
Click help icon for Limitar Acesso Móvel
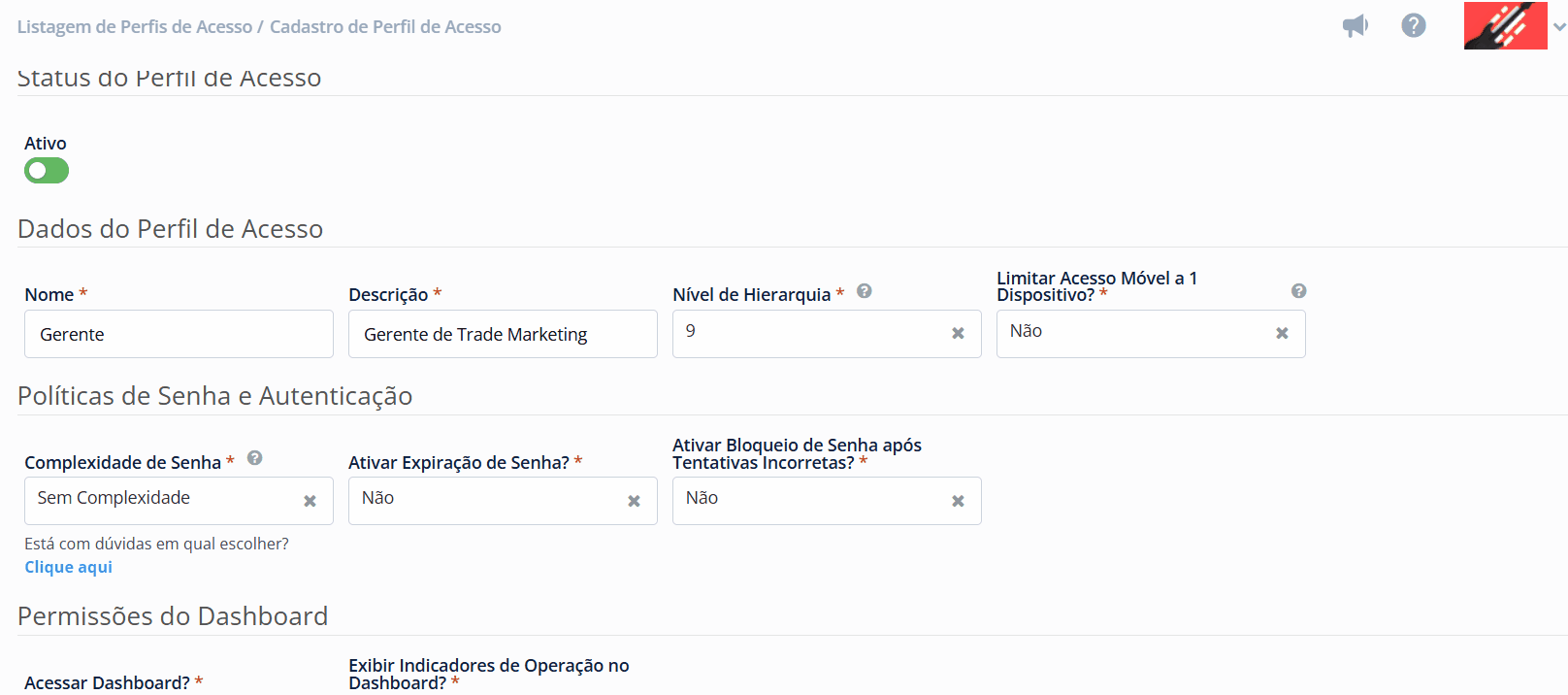[x=1298, y=291]
